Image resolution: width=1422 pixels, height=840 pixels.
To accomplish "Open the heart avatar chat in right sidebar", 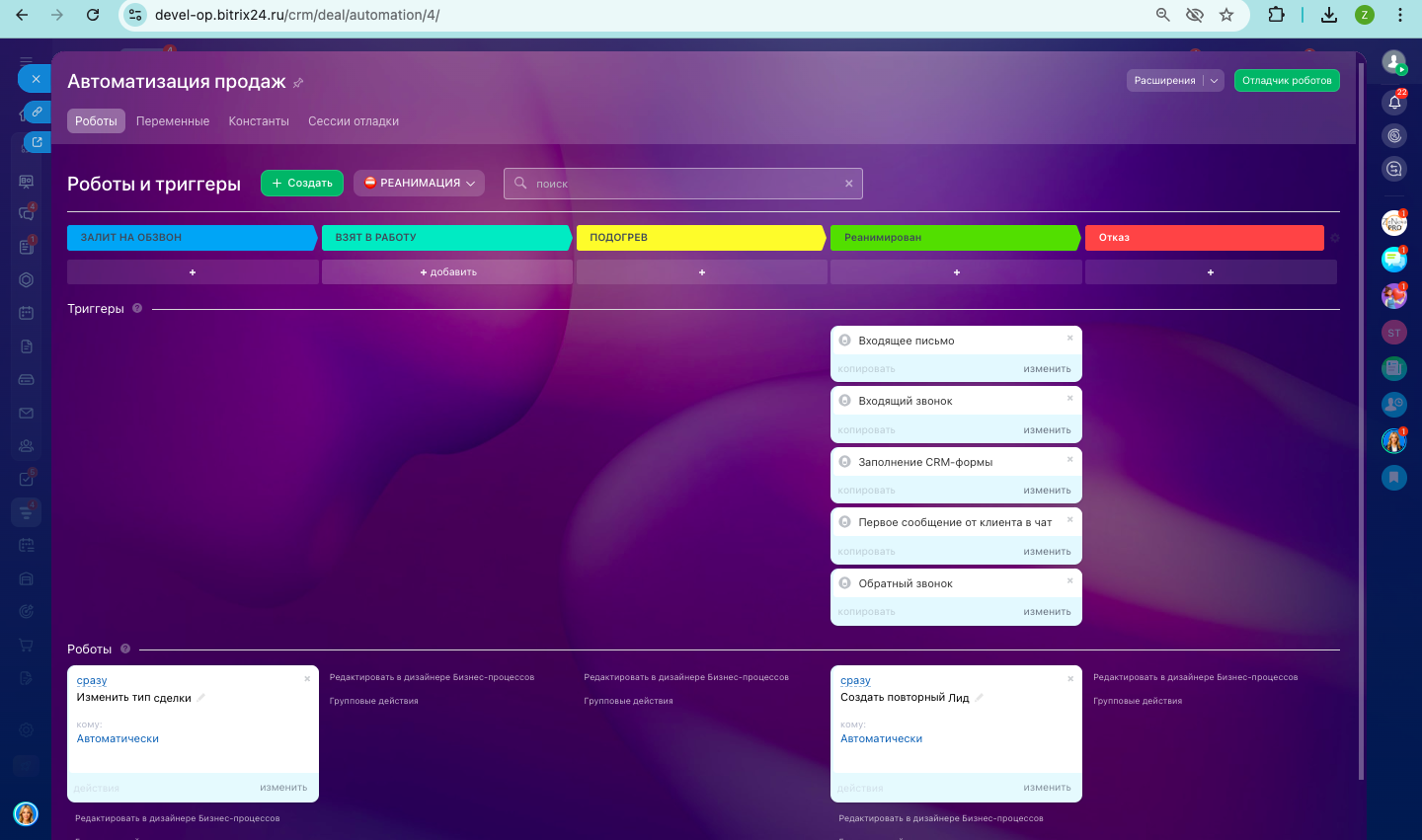I will (x=1394, y=295).
